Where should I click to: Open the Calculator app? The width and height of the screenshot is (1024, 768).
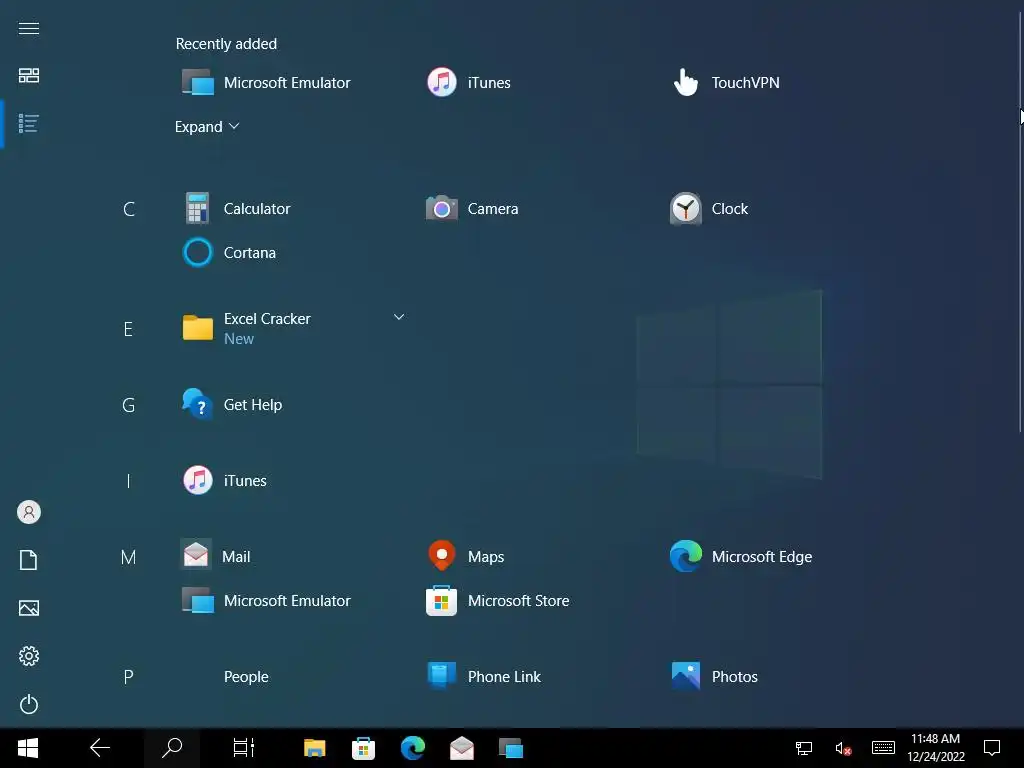236,209
